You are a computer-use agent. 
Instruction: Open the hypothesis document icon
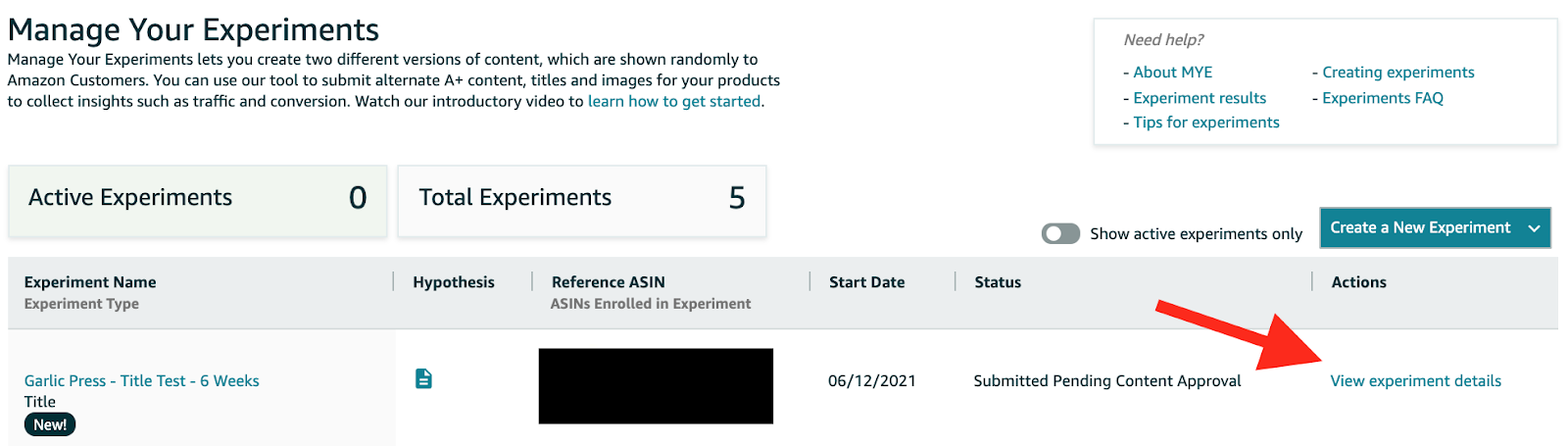point(423,378)
